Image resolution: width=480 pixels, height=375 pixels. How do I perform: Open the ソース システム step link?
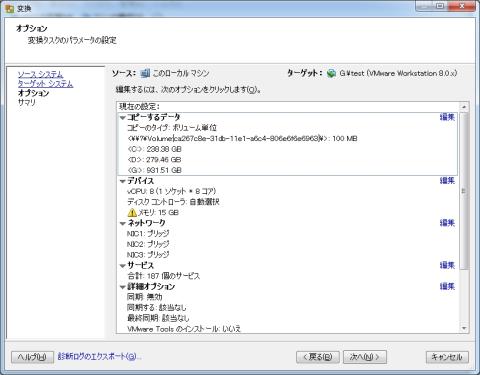tap(40, 74)
